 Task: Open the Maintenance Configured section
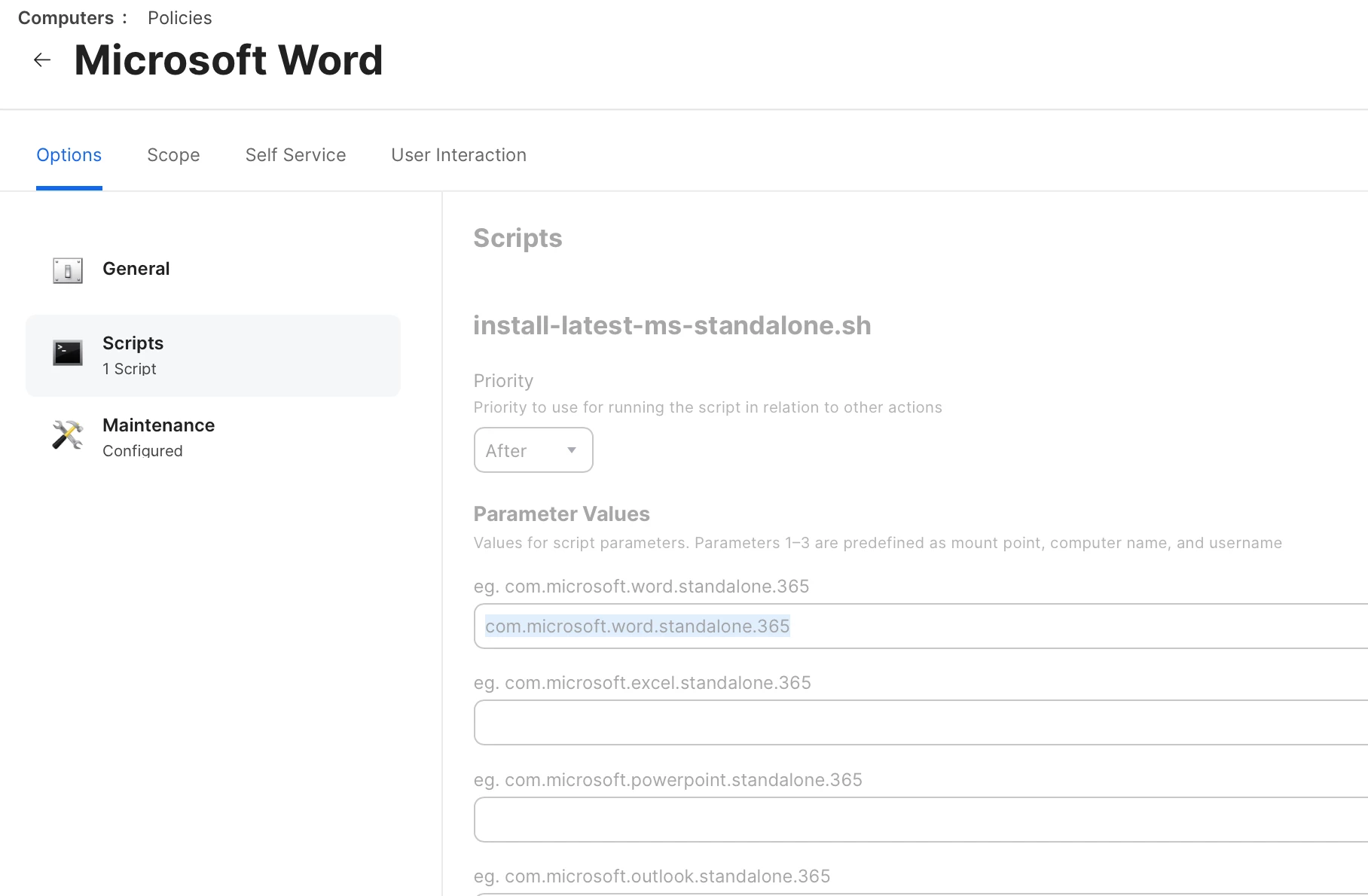(x=213, y=437)
